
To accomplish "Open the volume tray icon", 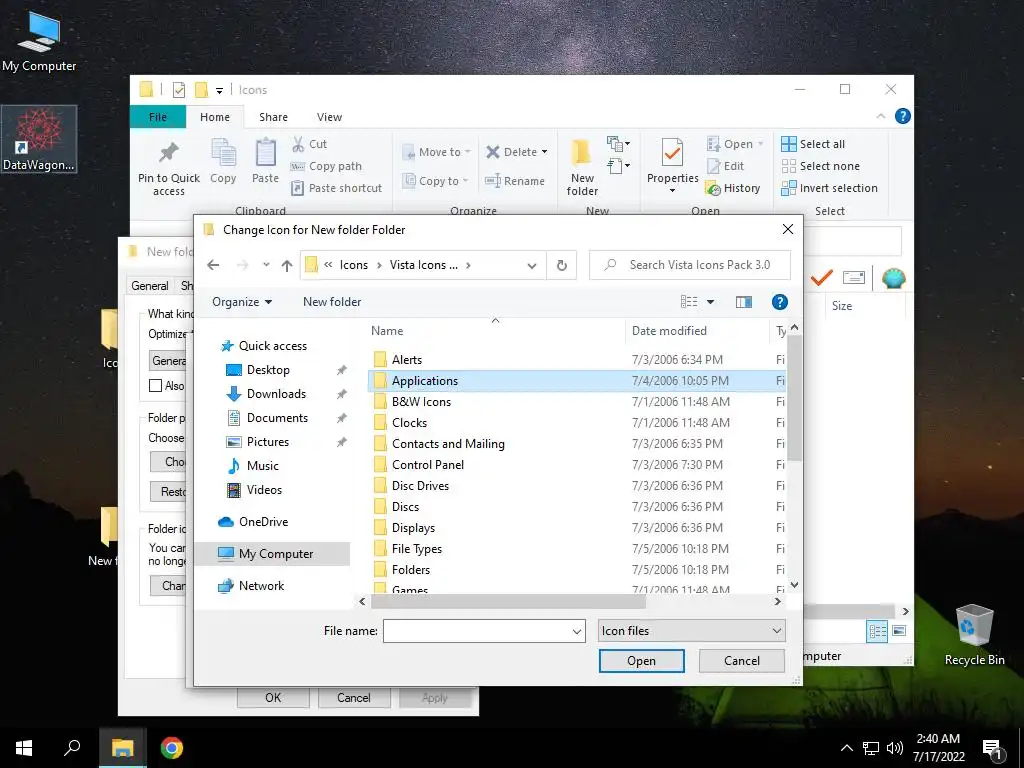I will (x=895, y=748).
